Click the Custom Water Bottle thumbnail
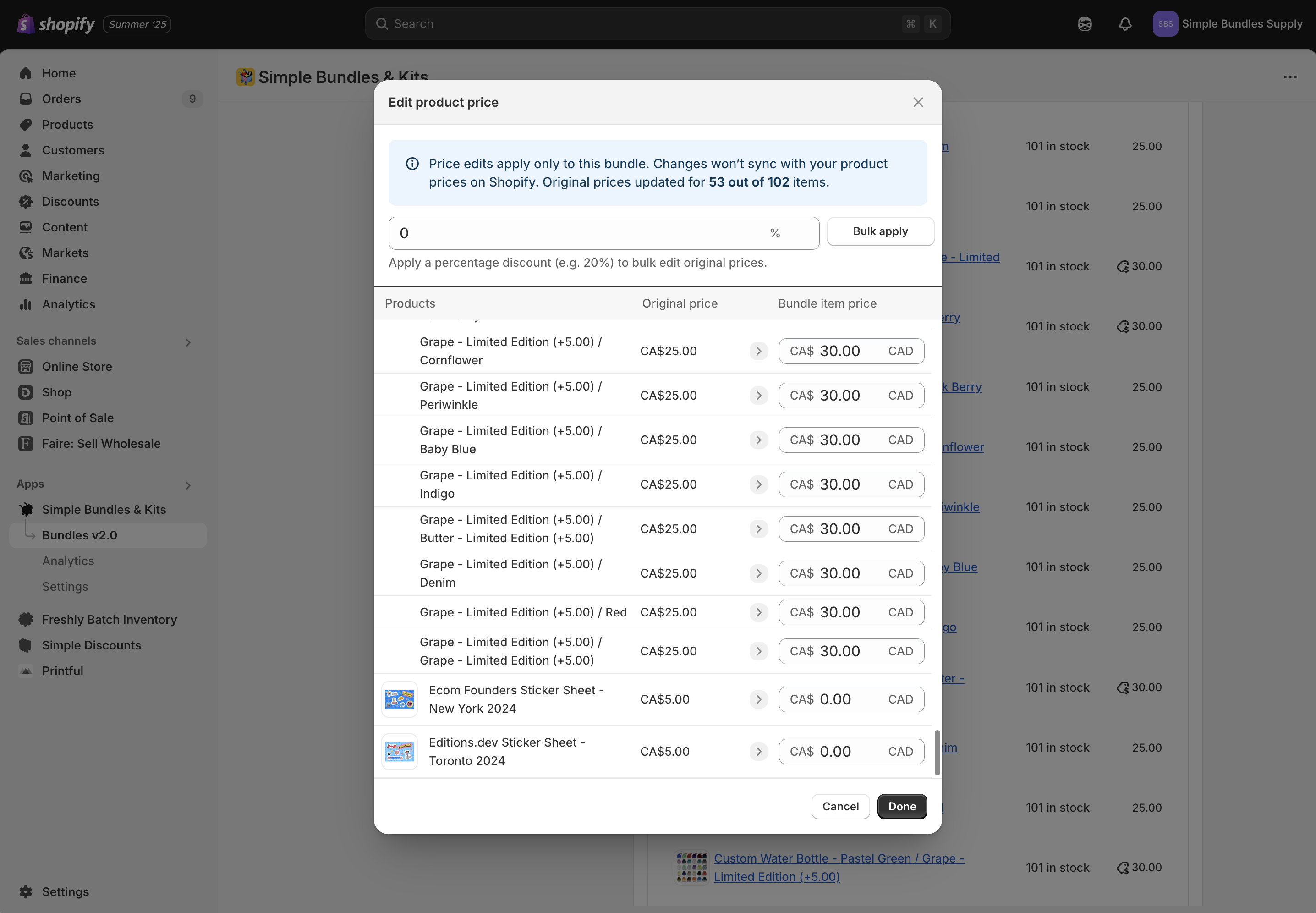This screenshot has height=913, width=1316. pyautogui.click(x=691, y=868)
